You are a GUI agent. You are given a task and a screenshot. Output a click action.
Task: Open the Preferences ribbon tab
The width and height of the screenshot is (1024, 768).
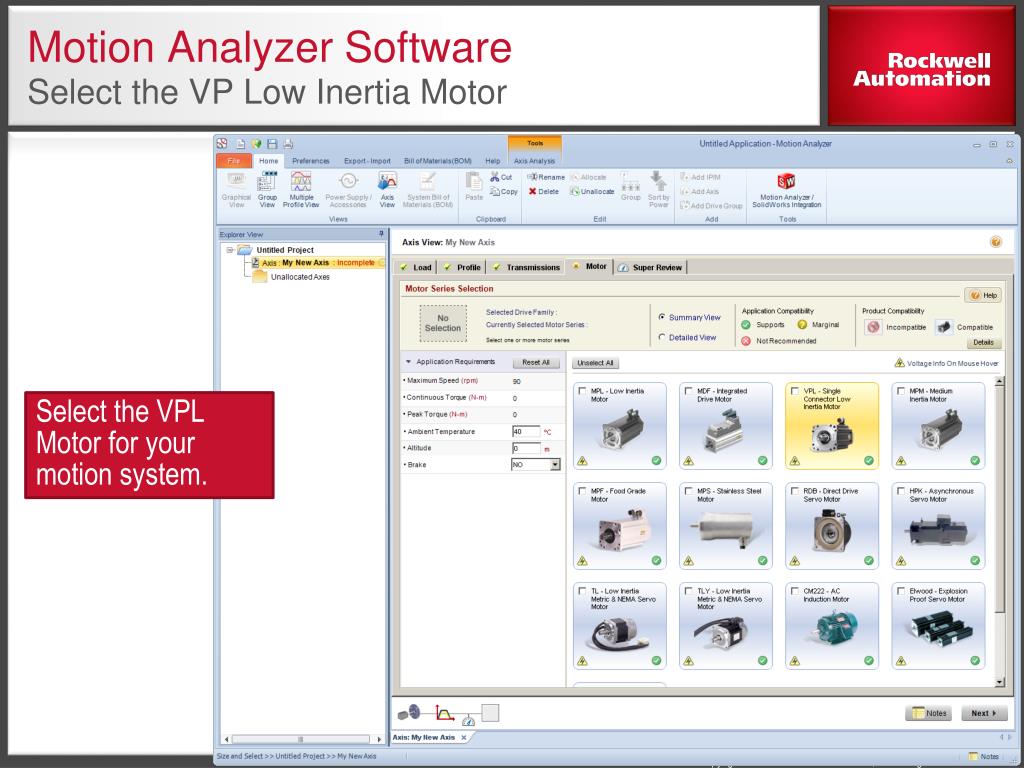point(311,161)
